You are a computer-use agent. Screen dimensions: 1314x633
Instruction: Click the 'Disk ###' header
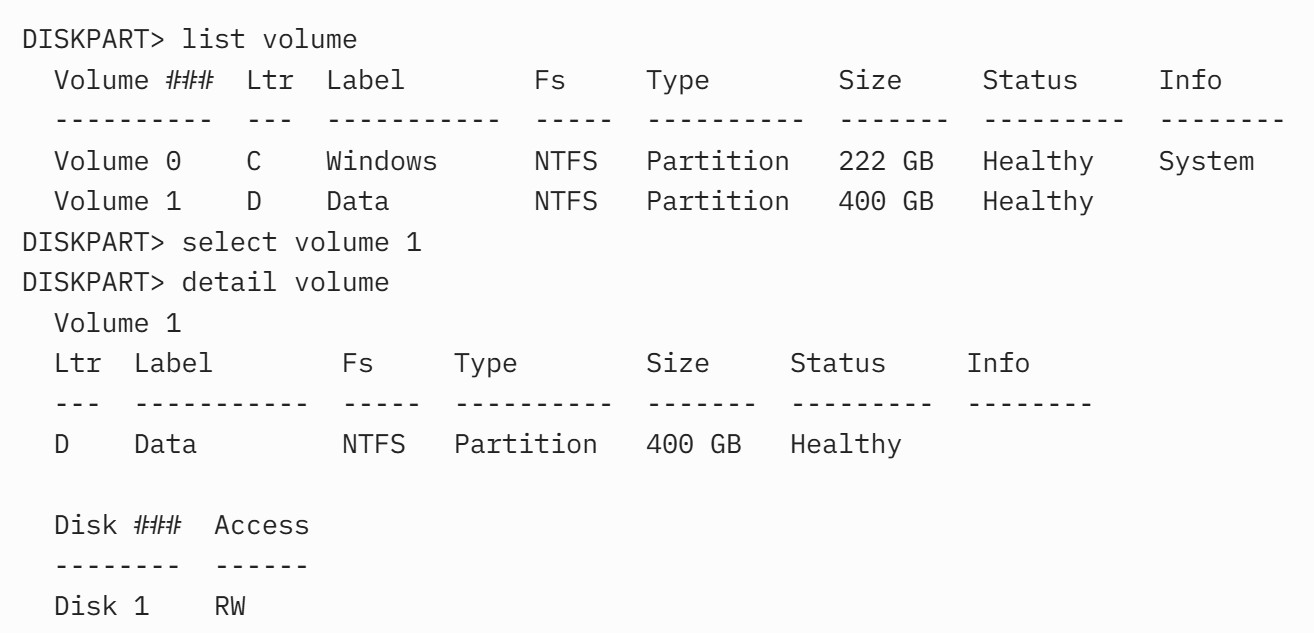pos(117,524)
